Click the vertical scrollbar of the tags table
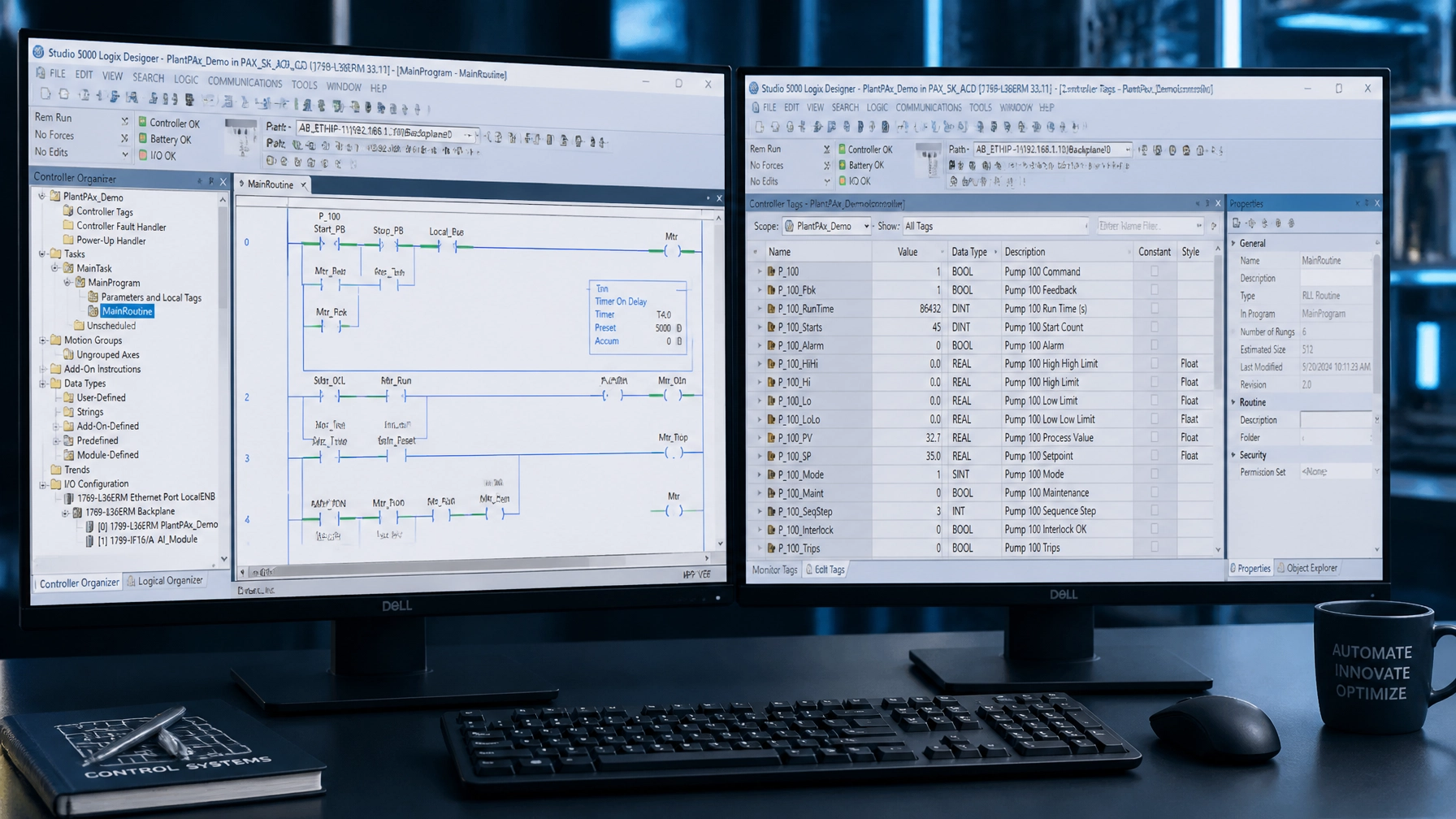1456x819 pixels. [x=1217, y=398]
